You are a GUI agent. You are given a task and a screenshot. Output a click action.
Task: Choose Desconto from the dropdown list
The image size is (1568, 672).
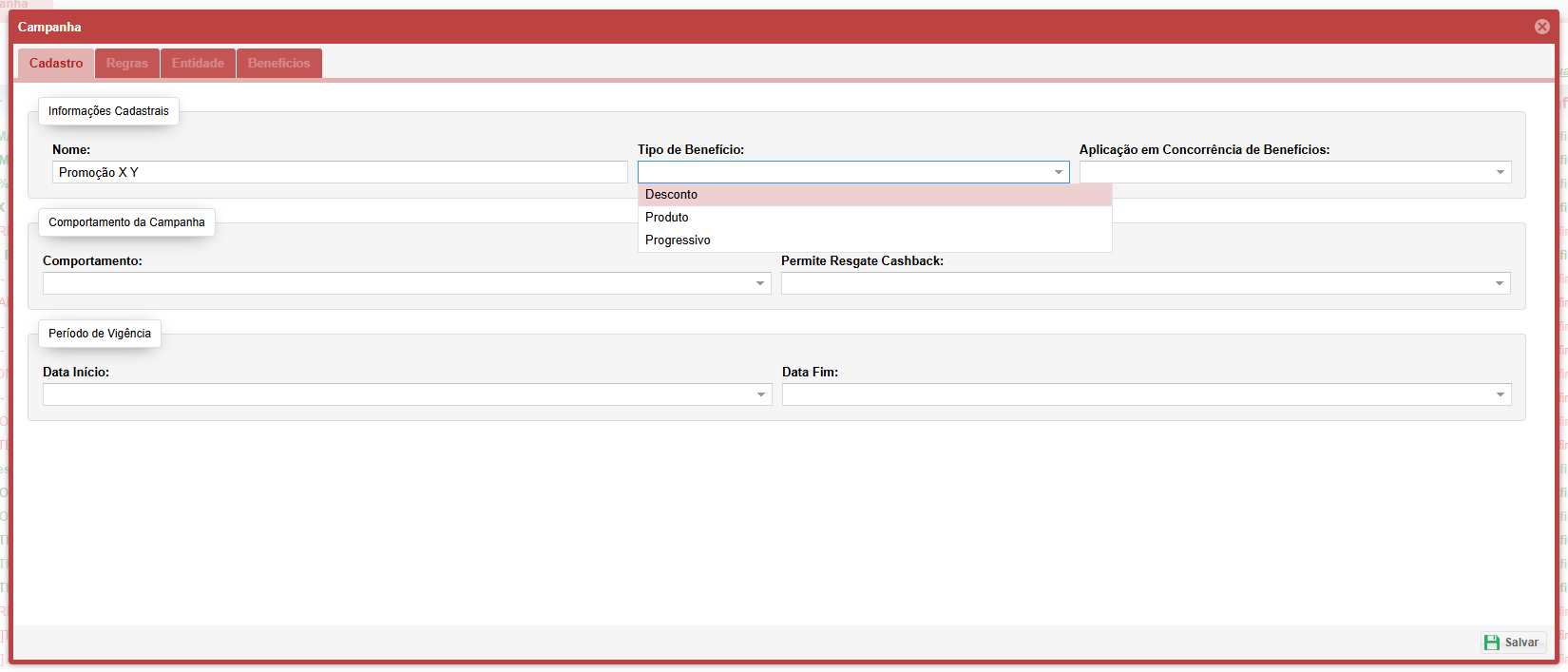pyautogui.click(x=671, y=195)
